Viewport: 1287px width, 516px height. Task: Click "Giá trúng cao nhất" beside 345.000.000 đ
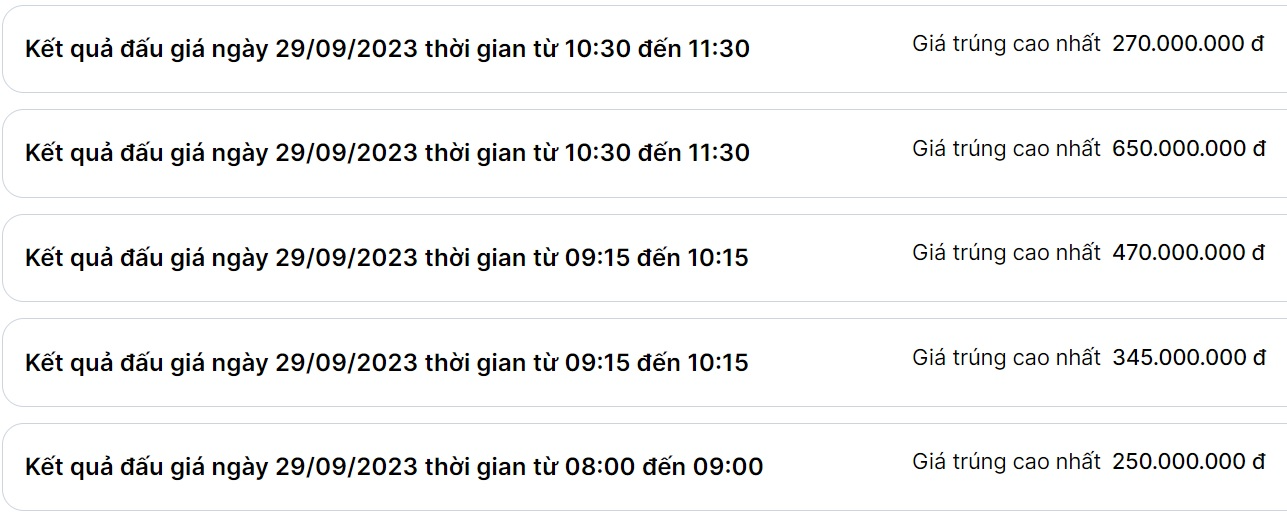click(x=1006, y=357)
